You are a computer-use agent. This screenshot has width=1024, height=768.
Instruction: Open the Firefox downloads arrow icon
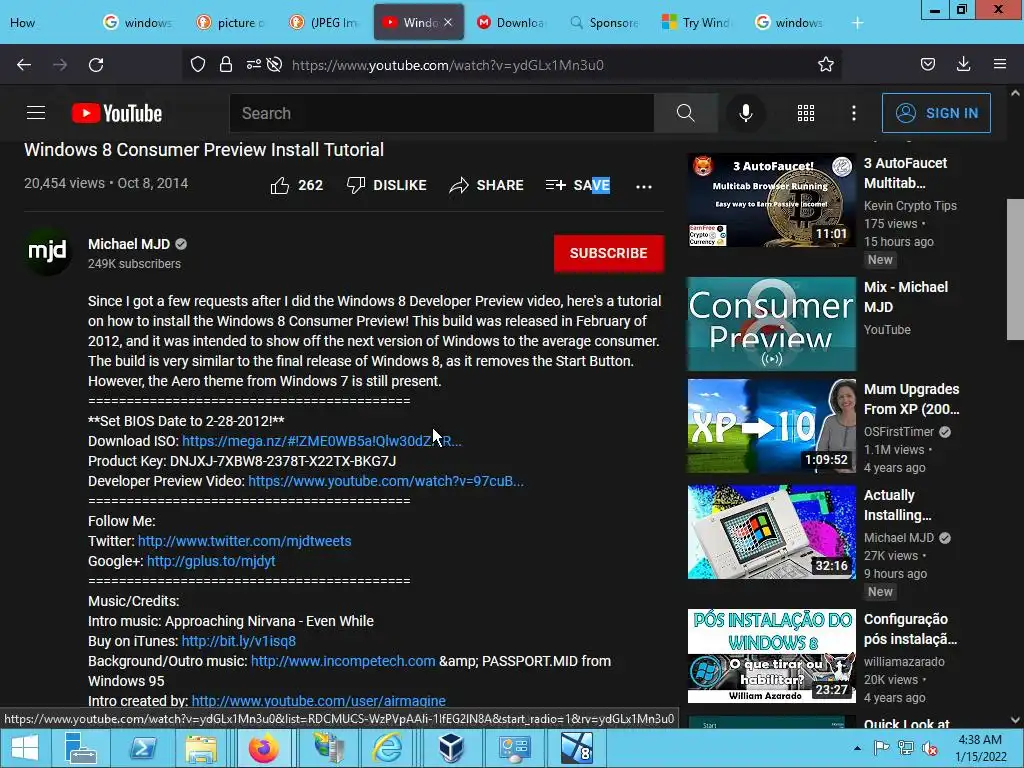(x=963, y=64)
